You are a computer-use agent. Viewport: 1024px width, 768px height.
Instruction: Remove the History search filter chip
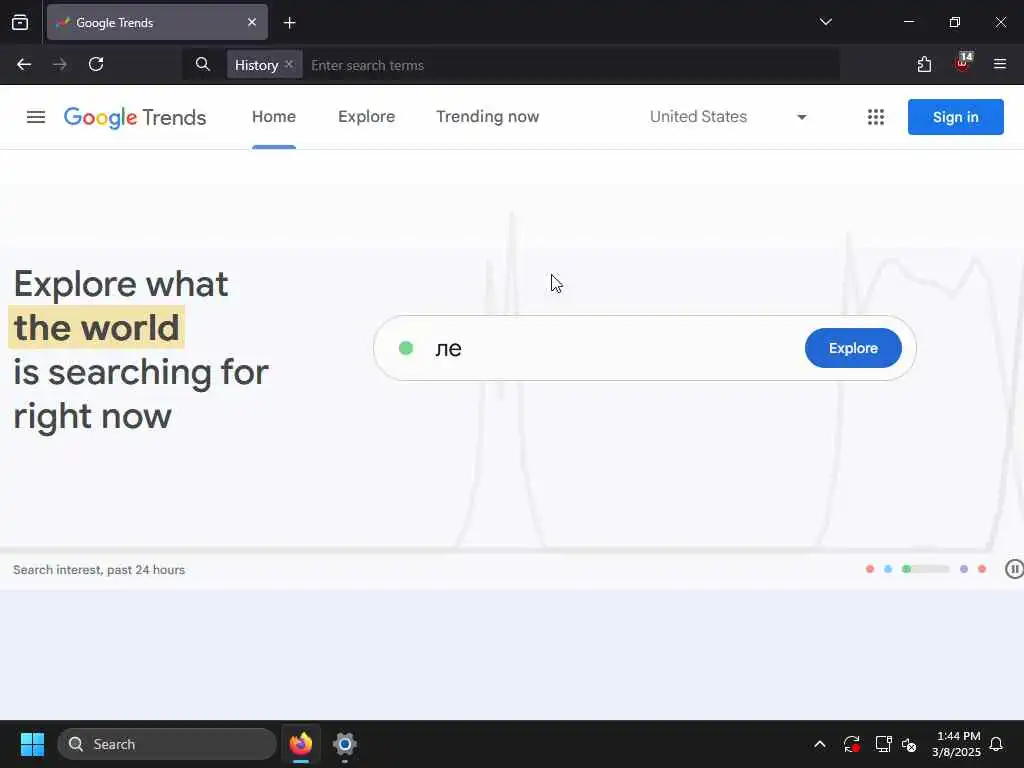click(289, 64)
